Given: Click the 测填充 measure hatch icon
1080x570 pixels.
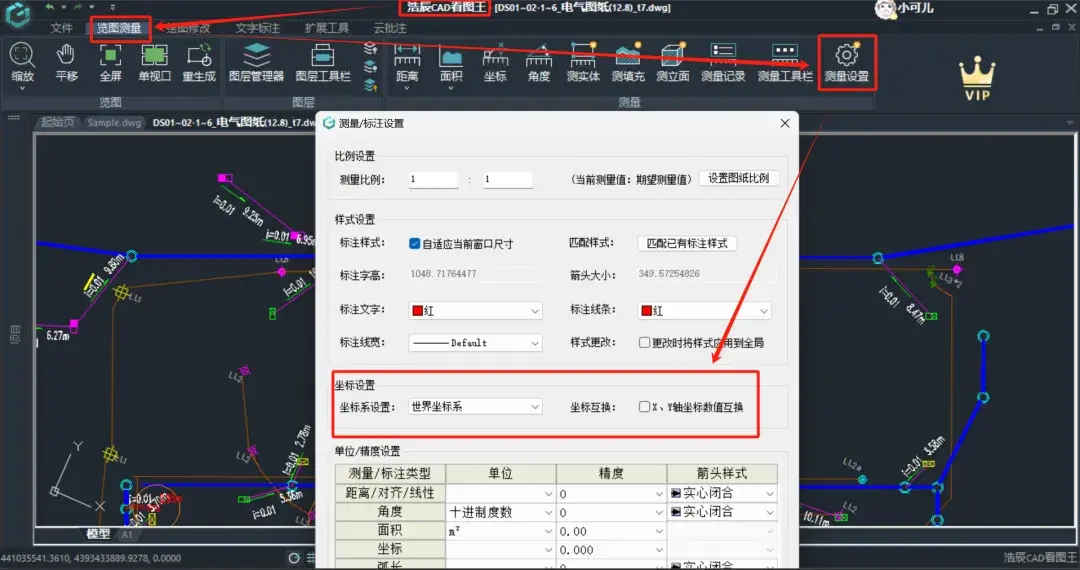Looking at the screenshot, I should (627, 55).
